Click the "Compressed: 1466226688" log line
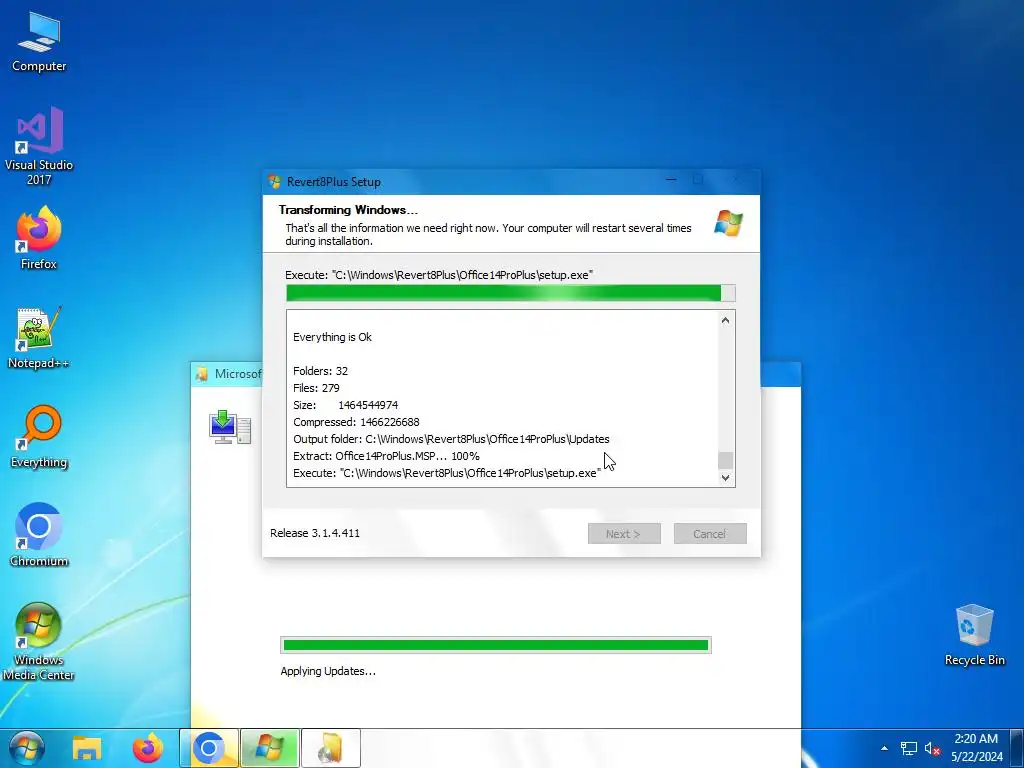Viewport: 1024px width, 768px height. click(357, 422)
